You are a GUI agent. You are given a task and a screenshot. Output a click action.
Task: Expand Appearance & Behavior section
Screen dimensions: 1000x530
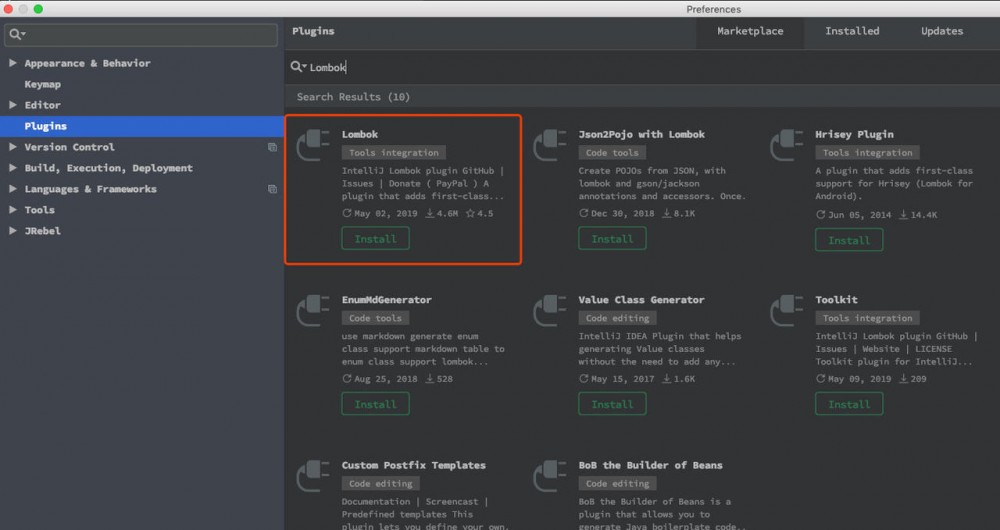click(x=13, y=63)
